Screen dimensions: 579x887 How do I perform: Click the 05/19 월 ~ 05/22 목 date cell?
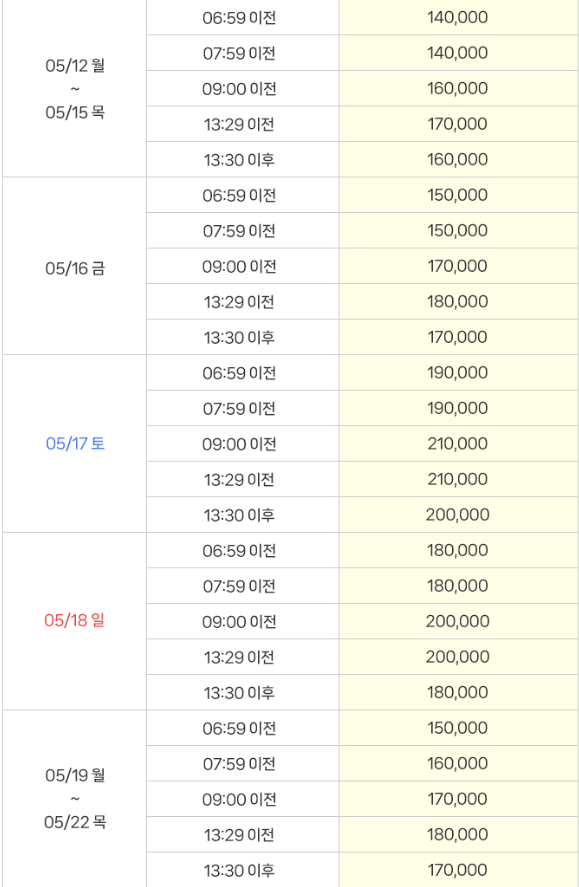click(x=75, y=798)
